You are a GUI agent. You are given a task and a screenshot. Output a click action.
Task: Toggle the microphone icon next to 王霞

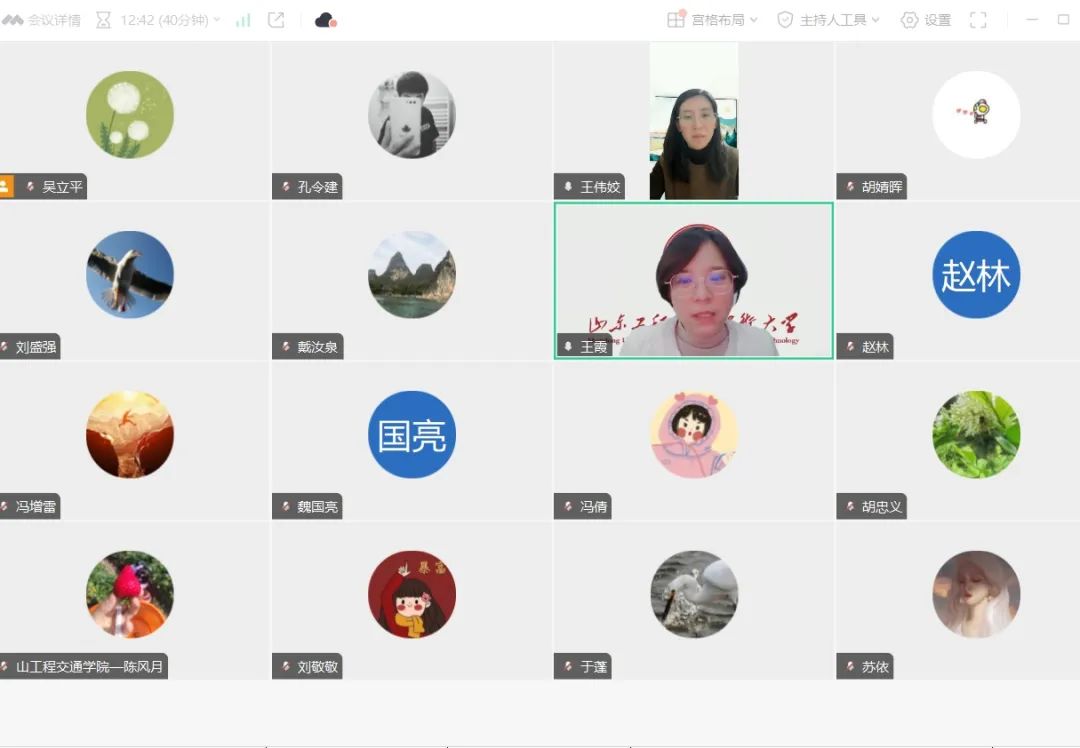pos(567,347)
